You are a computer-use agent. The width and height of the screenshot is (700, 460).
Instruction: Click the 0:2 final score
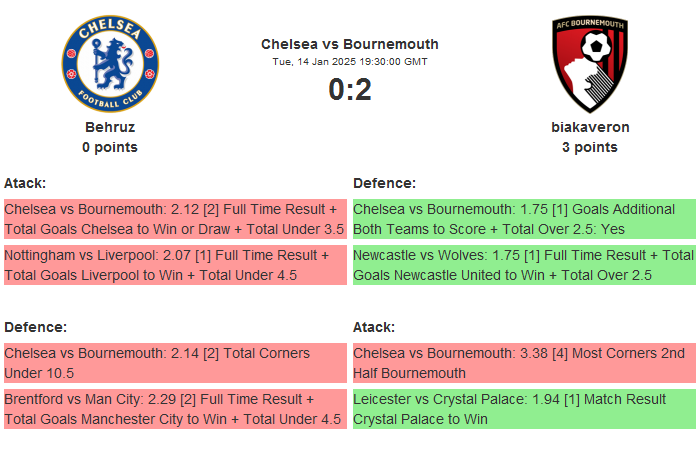click(350, 90)
